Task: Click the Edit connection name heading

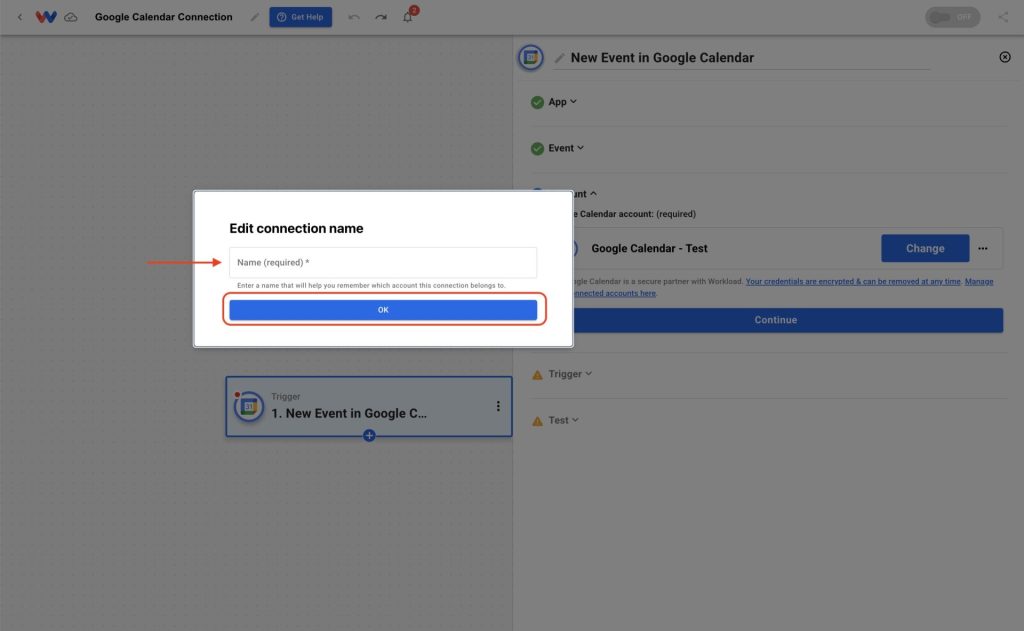Action: coord(296,229)
